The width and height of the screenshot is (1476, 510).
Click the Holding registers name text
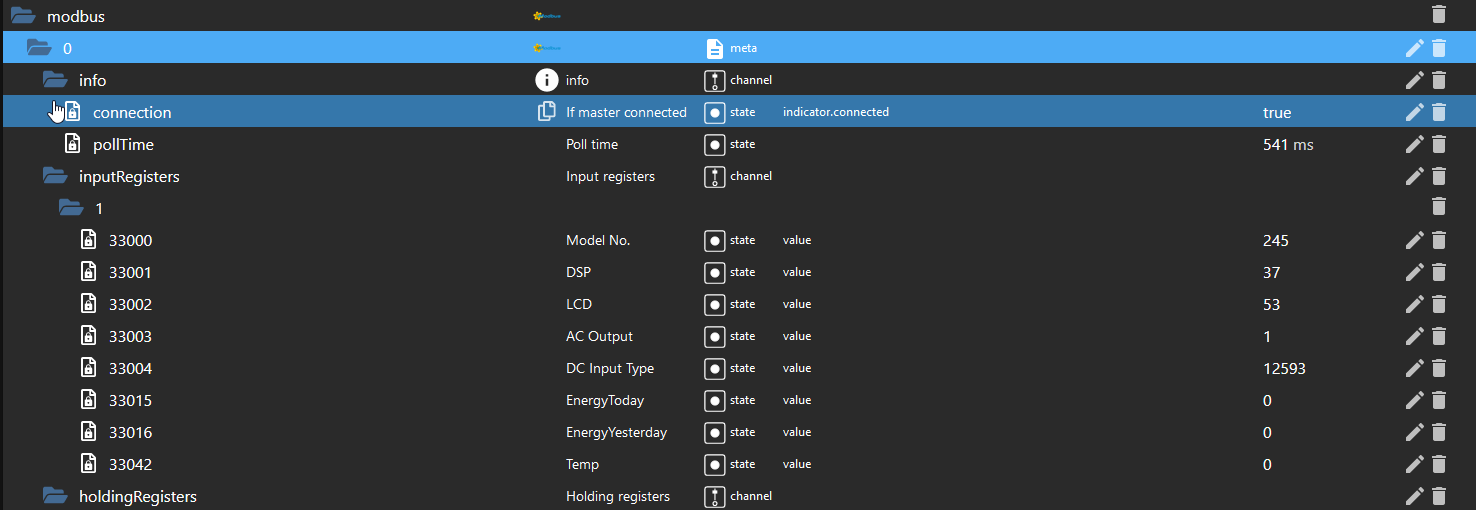click(618, 496)
